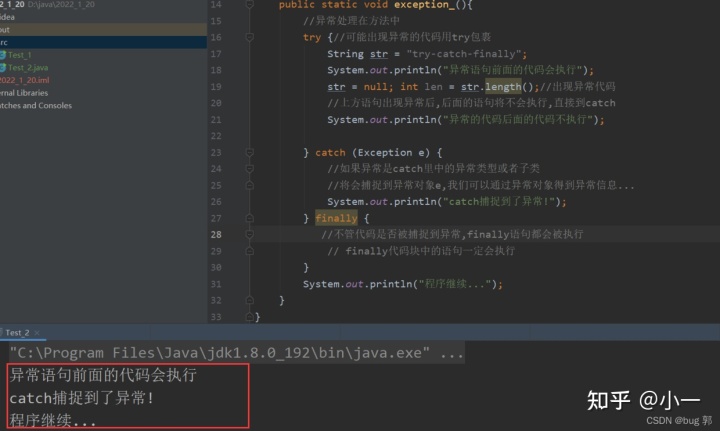The image size is (720, 431).
Task: Click the Exception e parameter on line 23
Action: [391, 152]
